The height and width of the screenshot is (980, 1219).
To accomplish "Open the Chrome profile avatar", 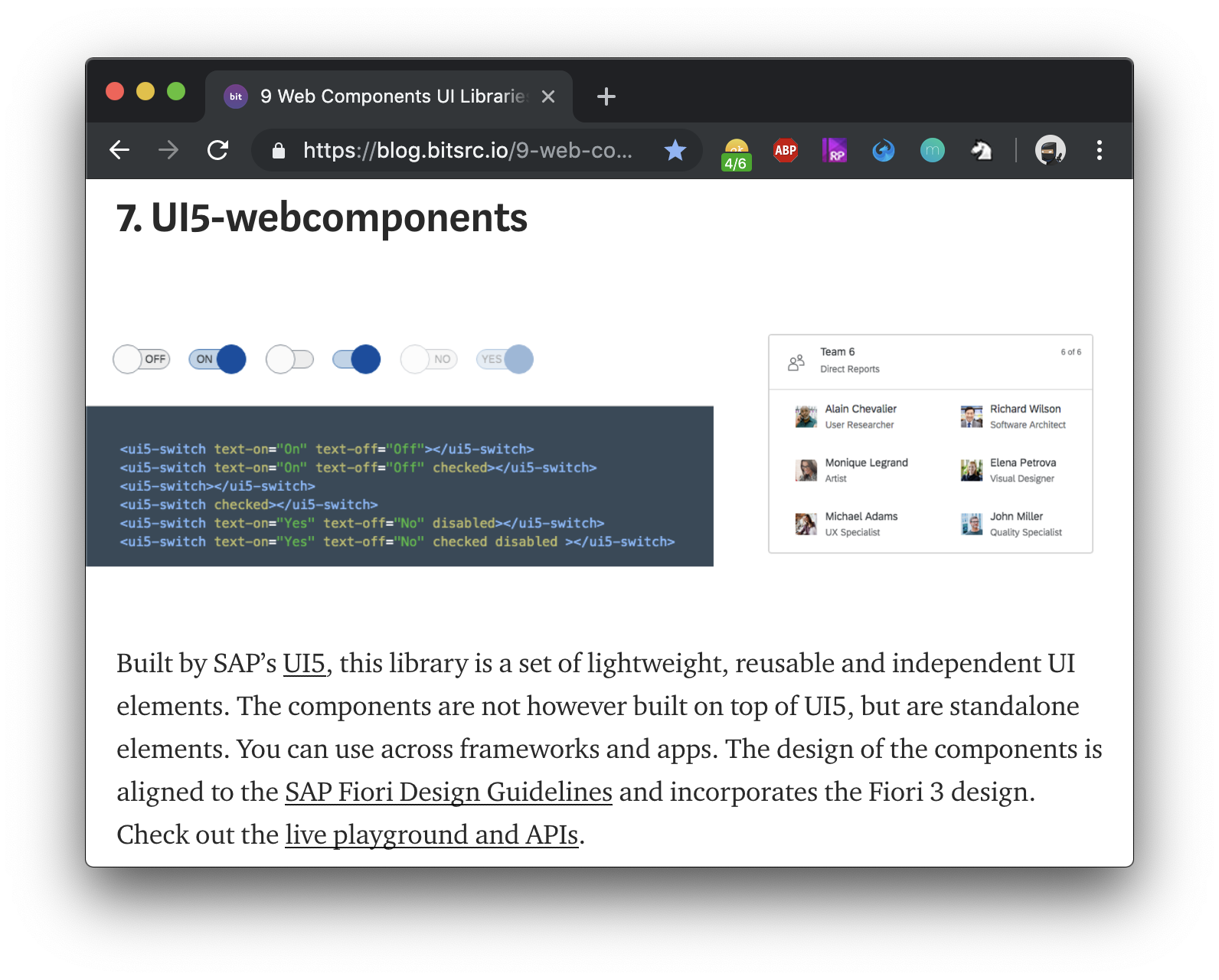I will click(x=1050, y=150).
